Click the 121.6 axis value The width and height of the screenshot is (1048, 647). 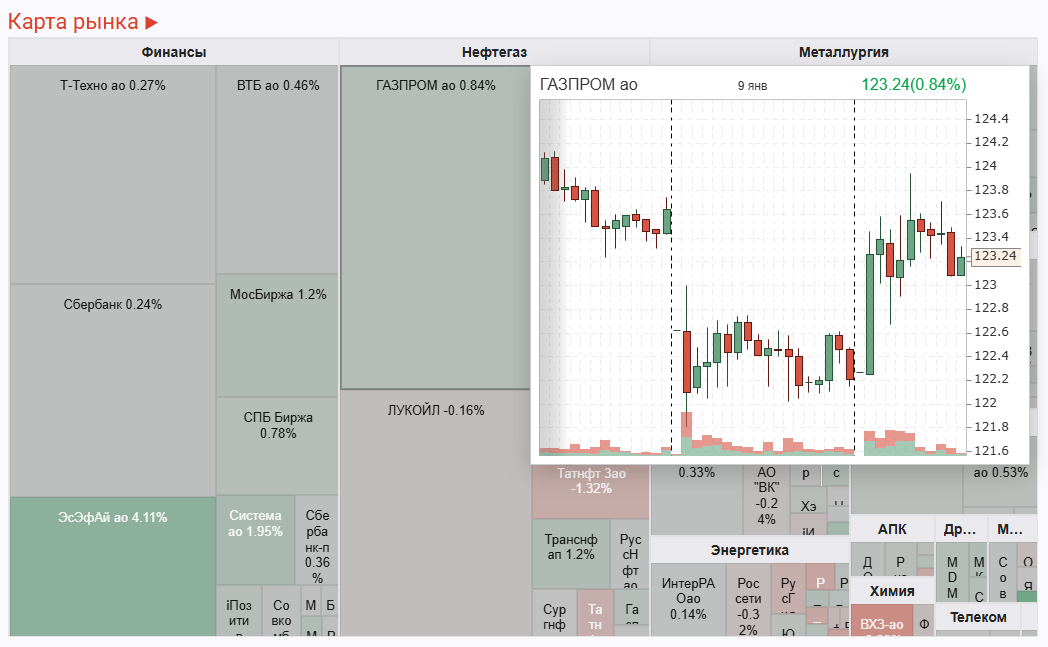[x=991, y=450]
